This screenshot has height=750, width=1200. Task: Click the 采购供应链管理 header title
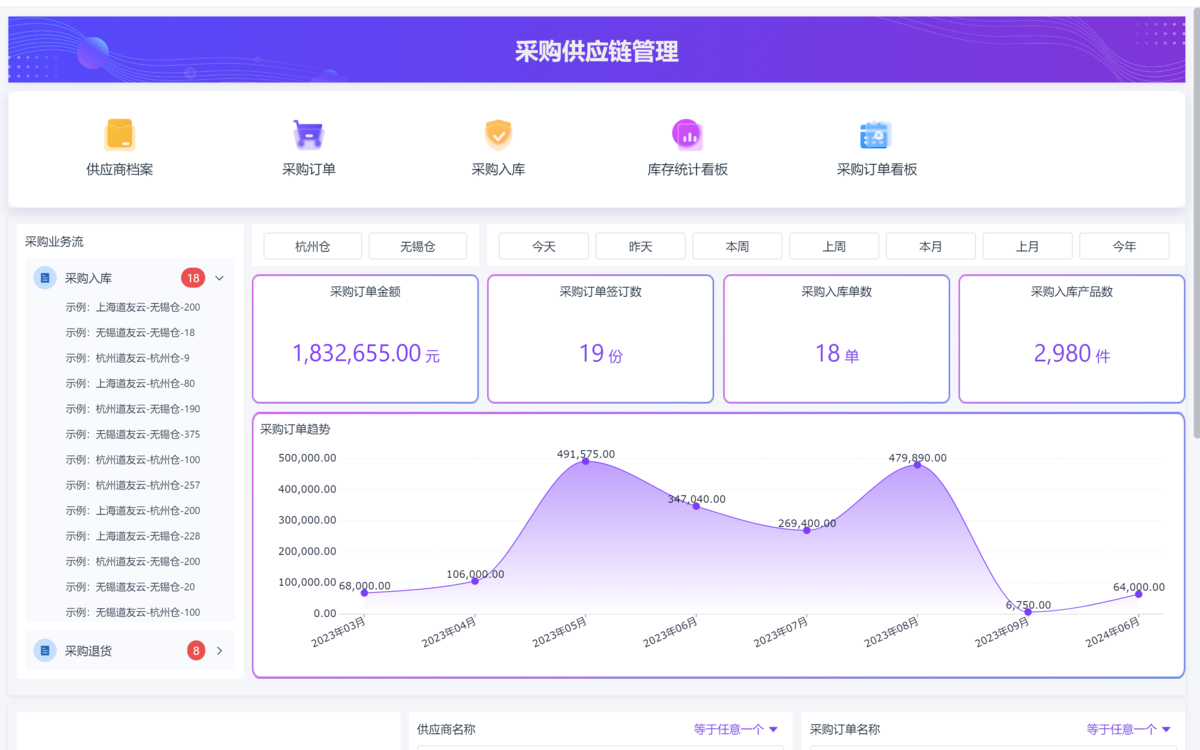point(597,51)
